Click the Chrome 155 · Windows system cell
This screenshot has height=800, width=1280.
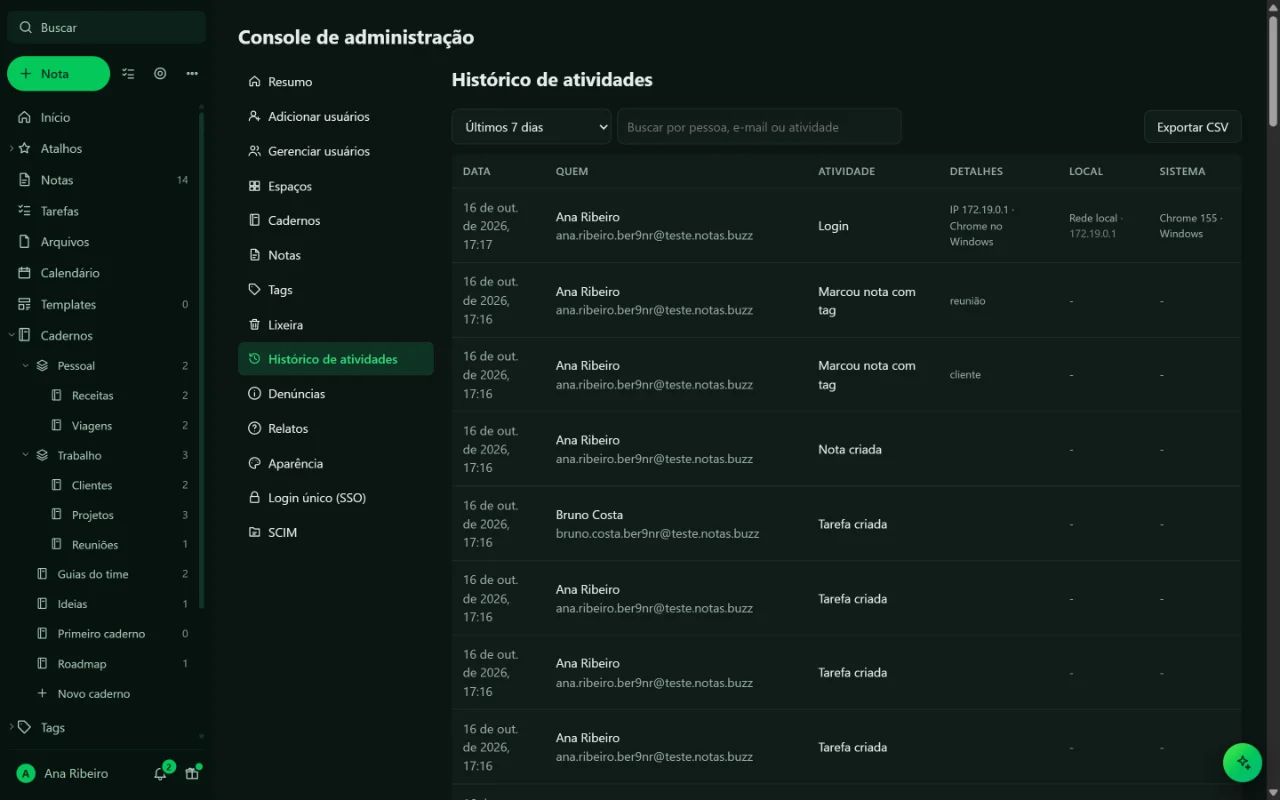(1191, 226)
